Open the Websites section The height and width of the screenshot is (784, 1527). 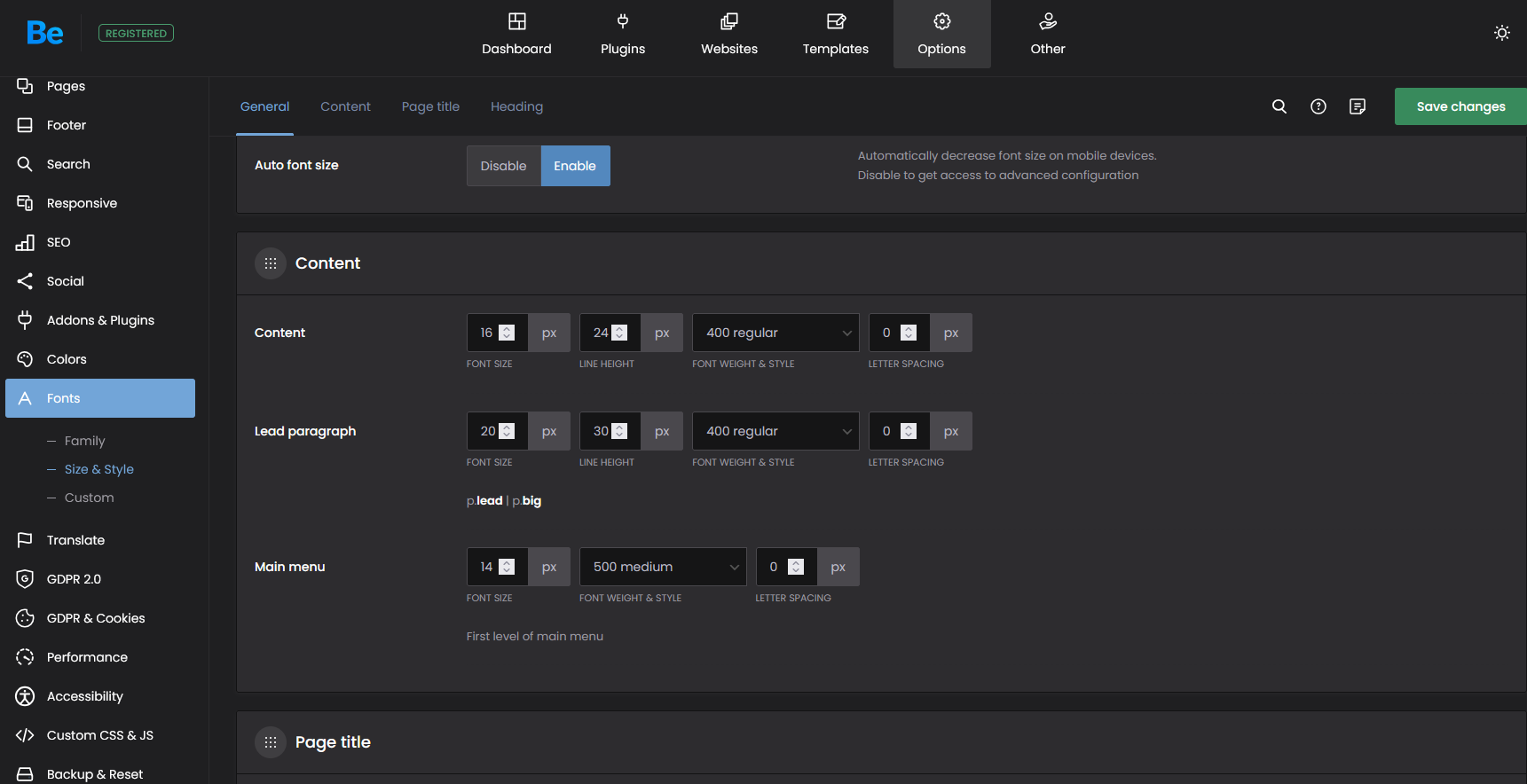[728, 35]
